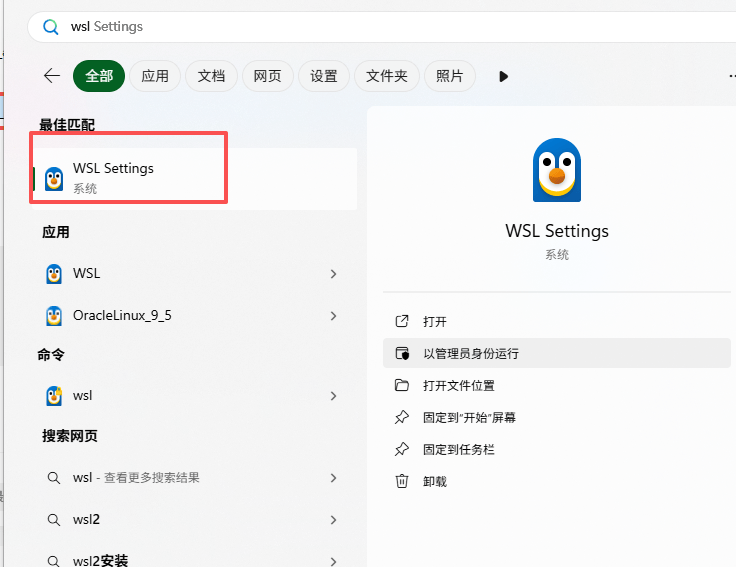Viewport: 736px width, 567px height.
Task: Choose 打开 in the details pane
Action: click(557, 321)
